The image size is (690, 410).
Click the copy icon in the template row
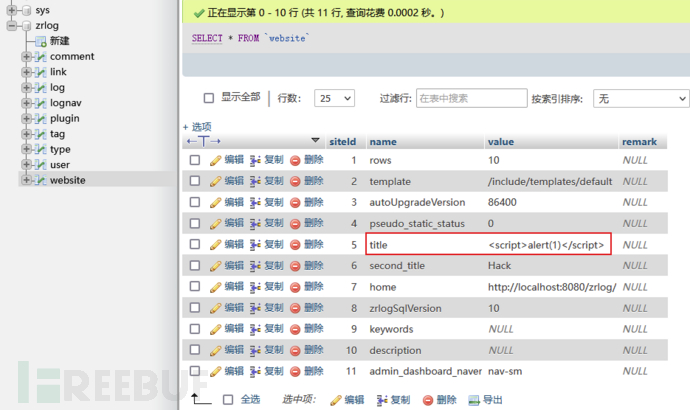coord(255,182)
